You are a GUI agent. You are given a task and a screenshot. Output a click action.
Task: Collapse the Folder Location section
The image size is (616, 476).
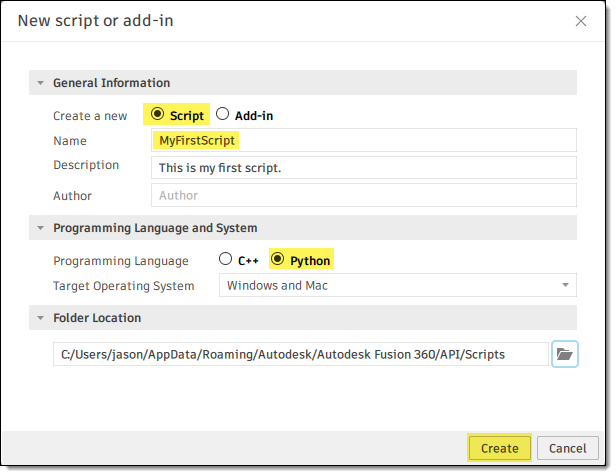pos(41,318)
